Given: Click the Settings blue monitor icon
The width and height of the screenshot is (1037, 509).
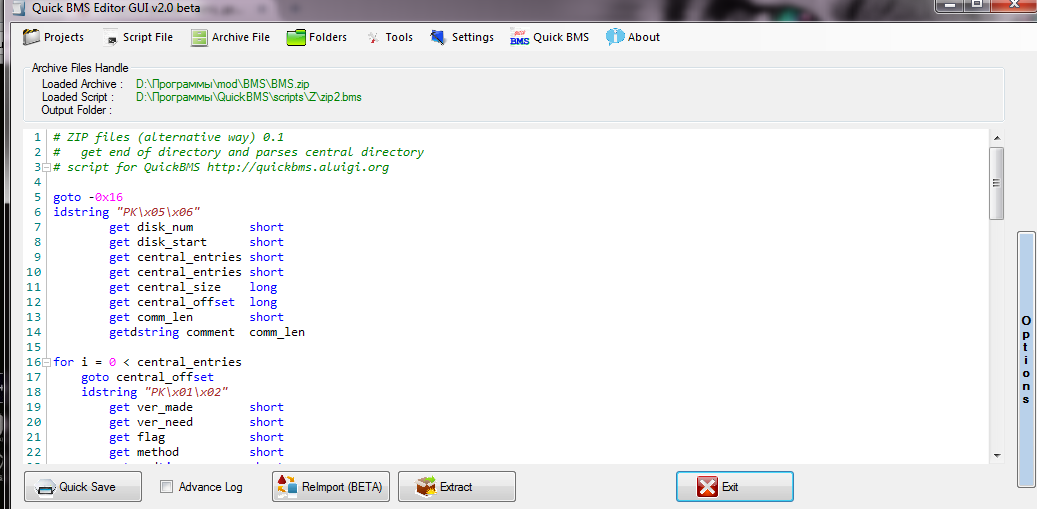Looking at the screenshot, I should point(438,38).
